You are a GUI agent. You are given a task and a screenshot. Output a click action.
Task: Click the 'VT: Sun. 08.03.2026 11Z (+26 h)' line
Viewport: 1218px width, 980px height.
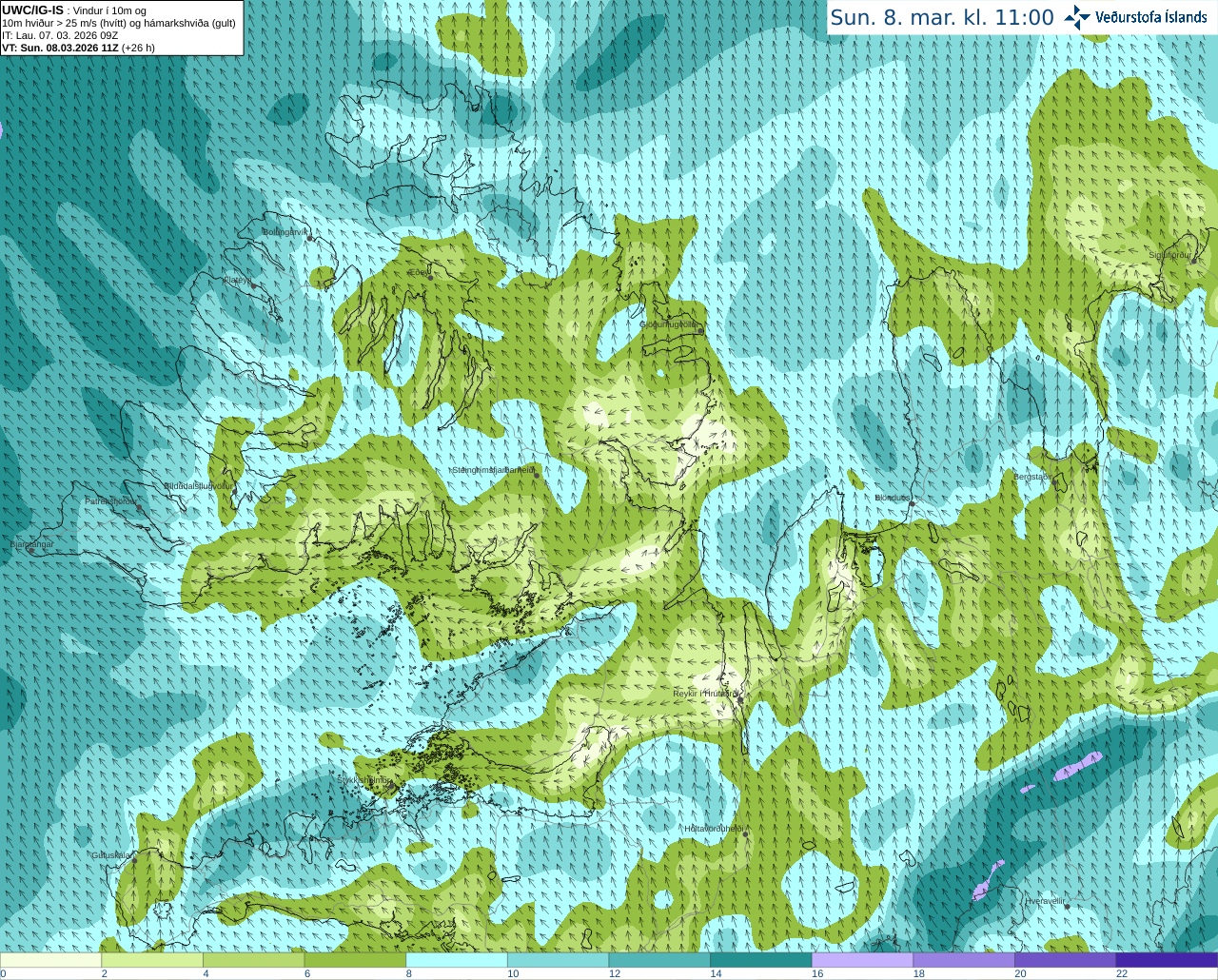click(78, 48)
